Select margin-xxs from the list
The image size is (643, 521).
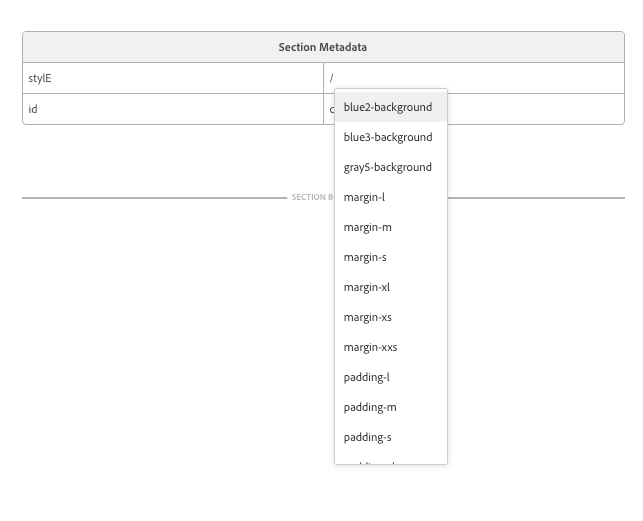[x=391, y=347]
